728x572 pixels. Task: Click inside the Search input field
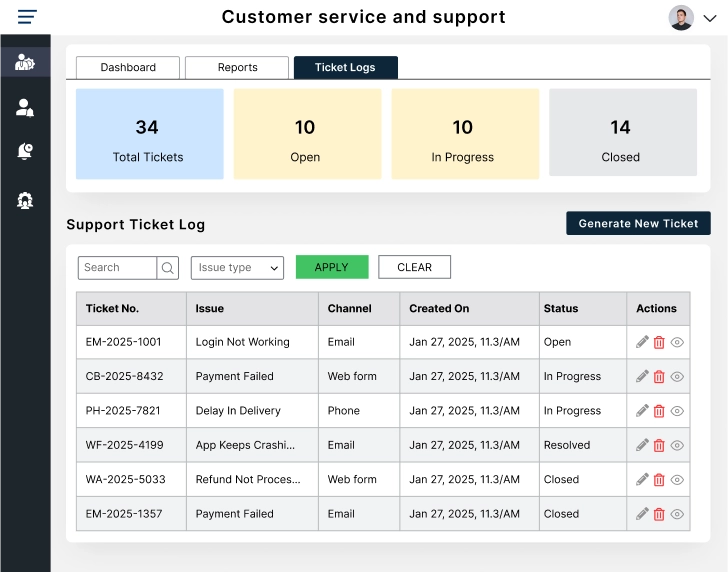point(117,268)
